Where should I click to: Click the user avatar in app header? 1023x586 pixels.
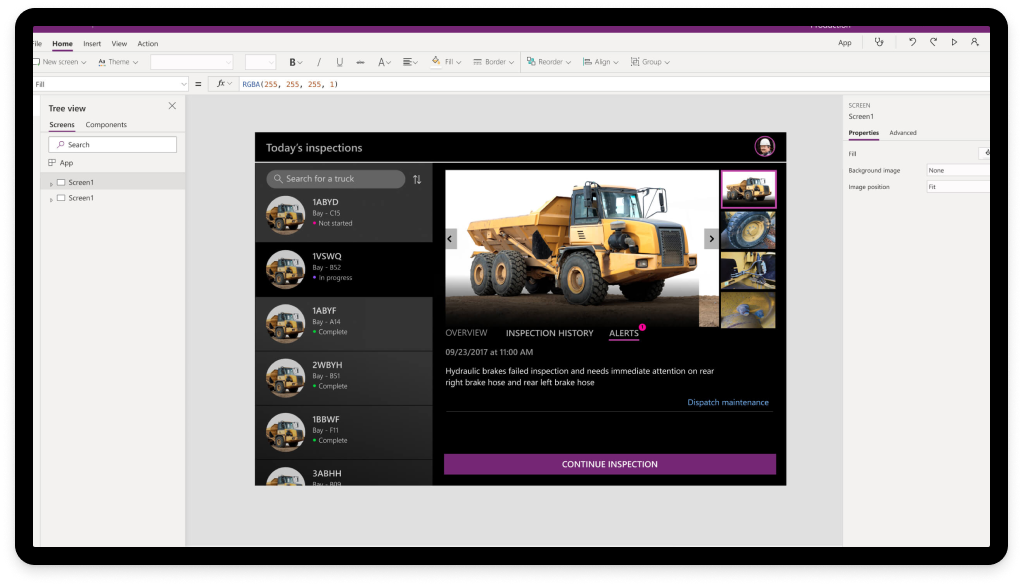(765, 146)
